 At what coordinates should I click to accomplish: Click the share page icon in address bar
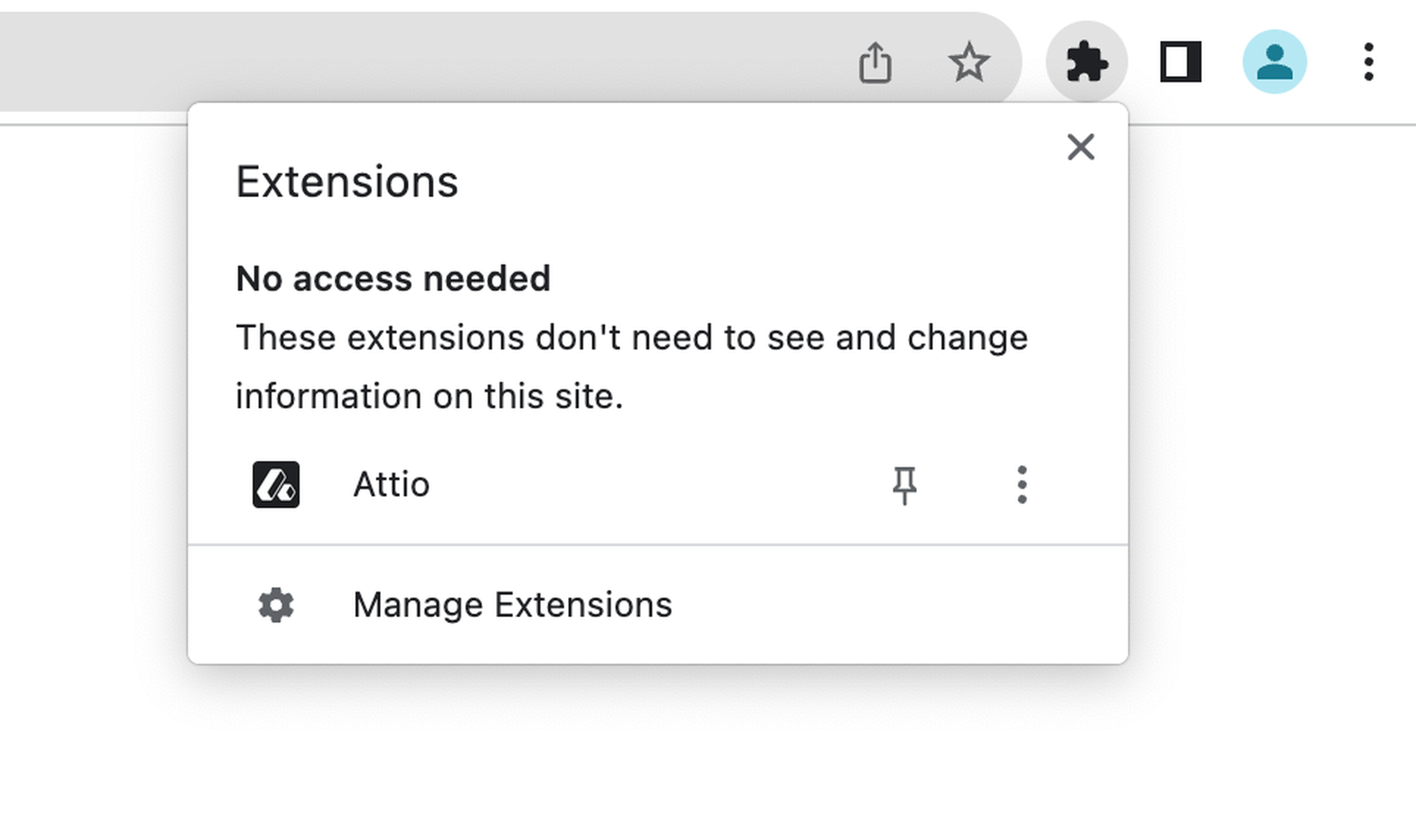875,62
